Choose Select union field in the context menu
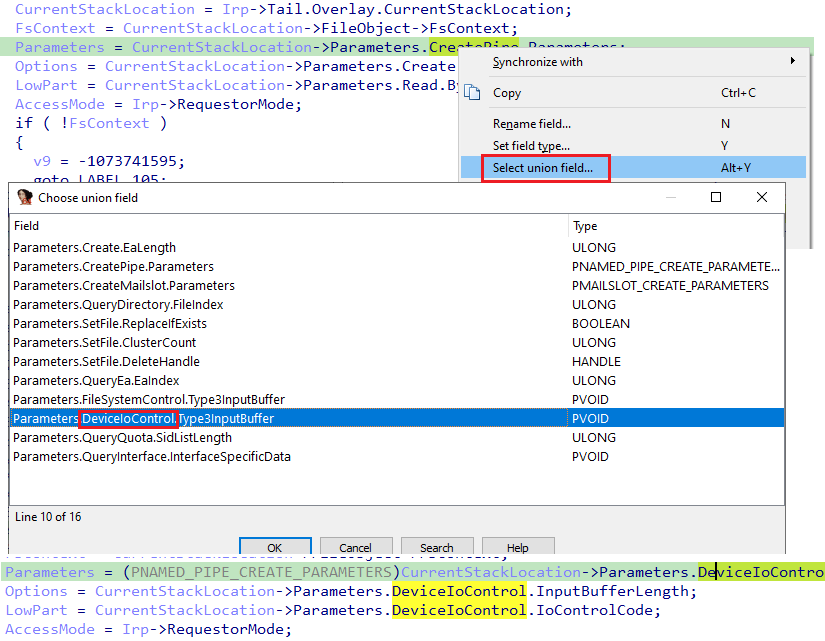 click(x=544, y=167)
